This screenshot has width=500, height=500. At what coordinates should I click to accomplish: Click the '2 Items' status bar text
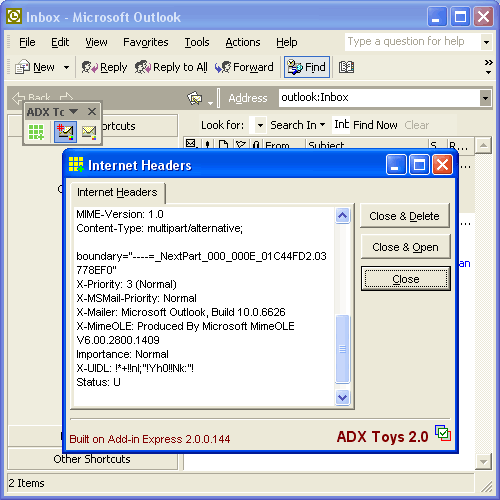tap(26, 483)
